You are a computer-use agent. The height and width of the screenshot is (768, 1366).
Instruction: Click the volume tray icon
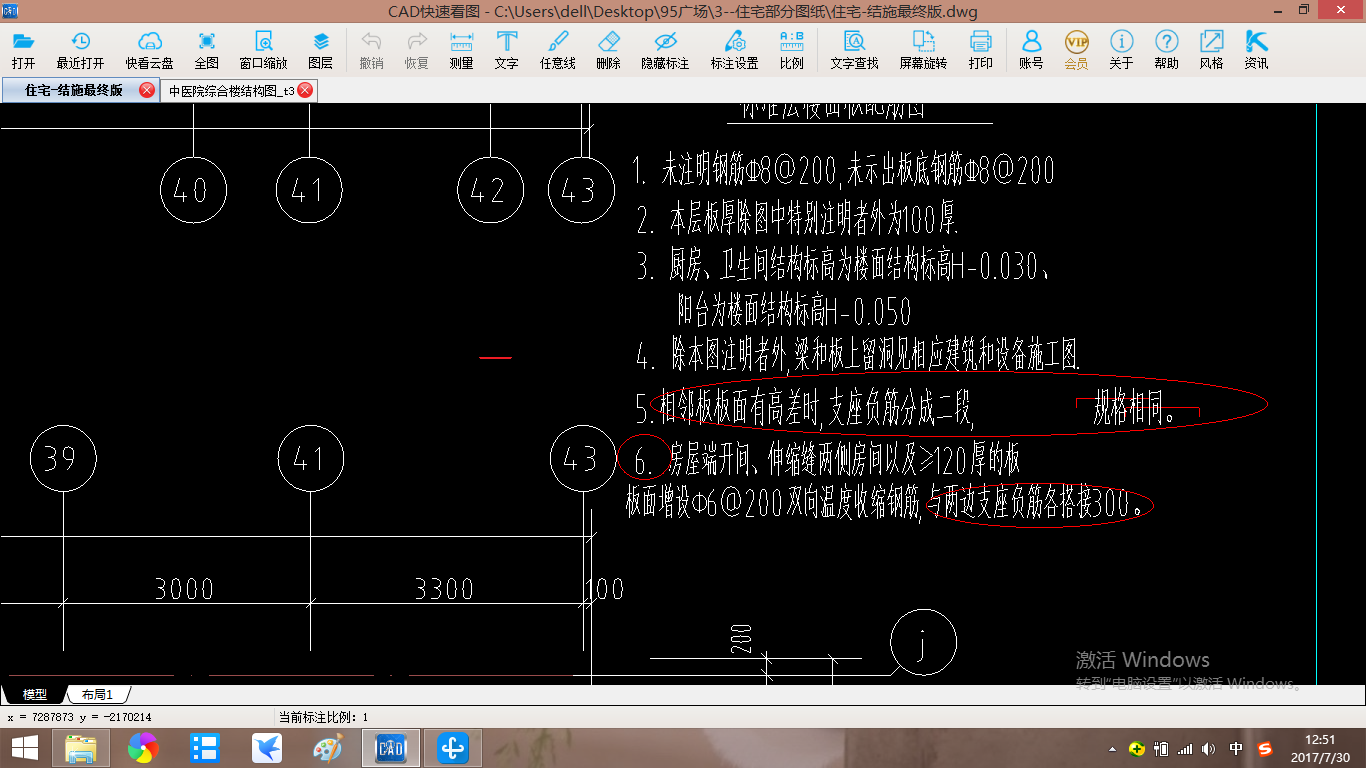(1208, 748)
